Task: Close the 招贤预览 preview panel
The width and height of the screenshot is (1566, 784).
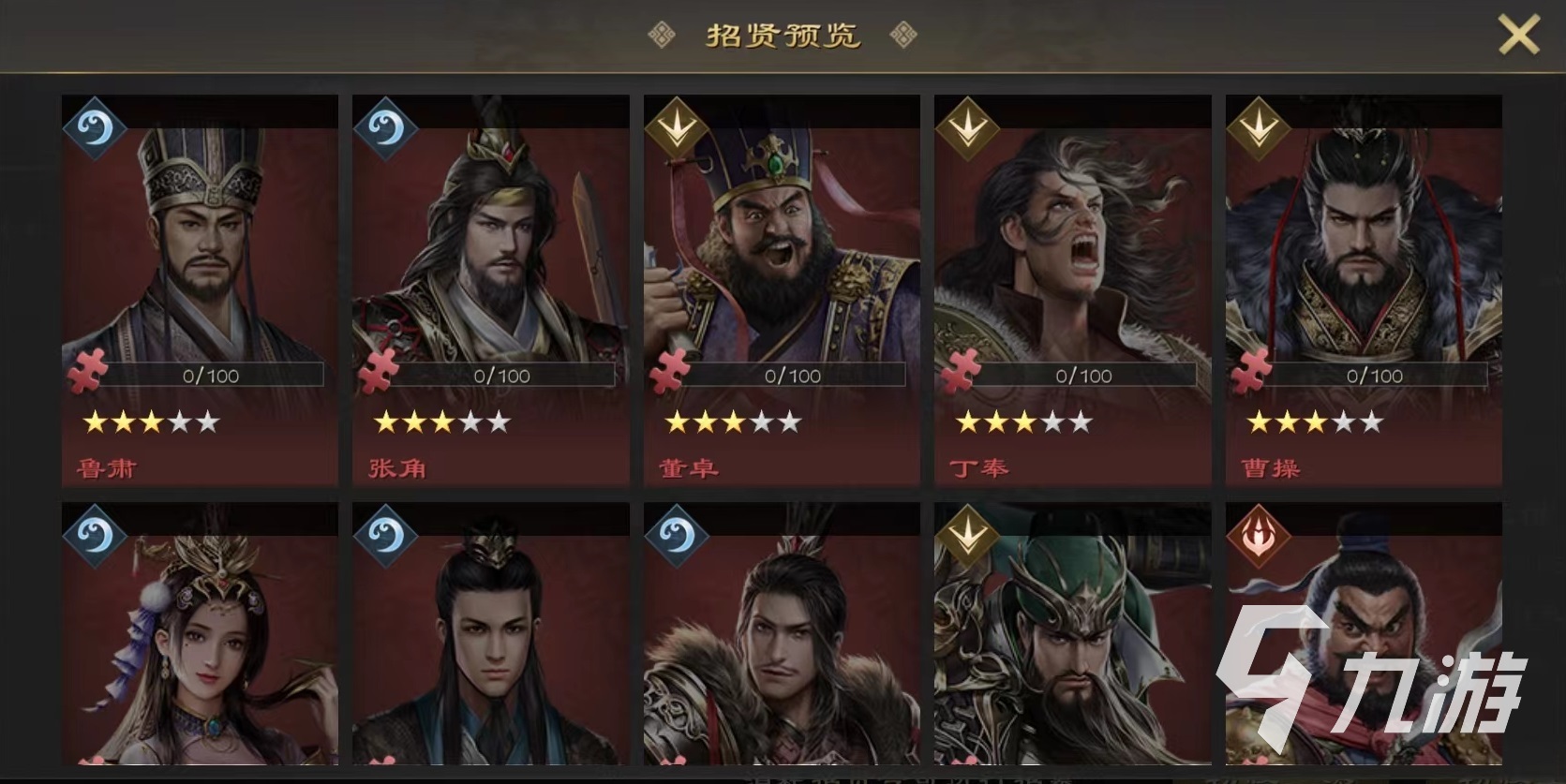Action: point(1518,36)
